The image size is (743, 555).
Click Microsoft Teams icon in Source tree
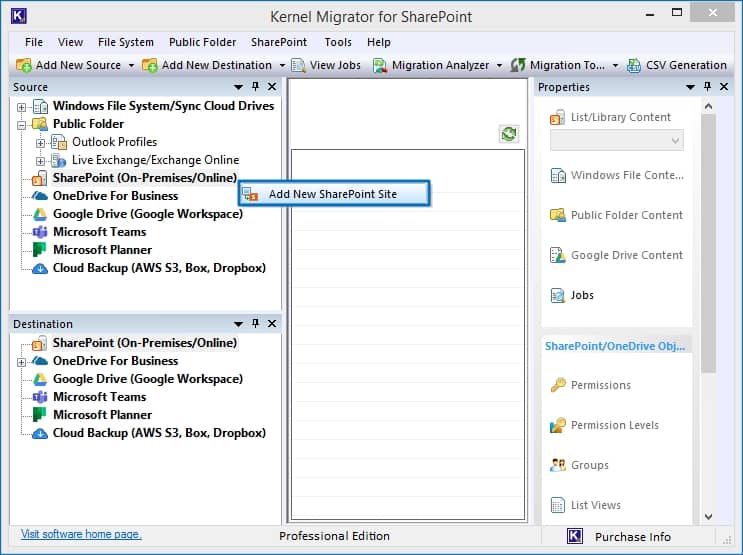[x=40, y=232]
